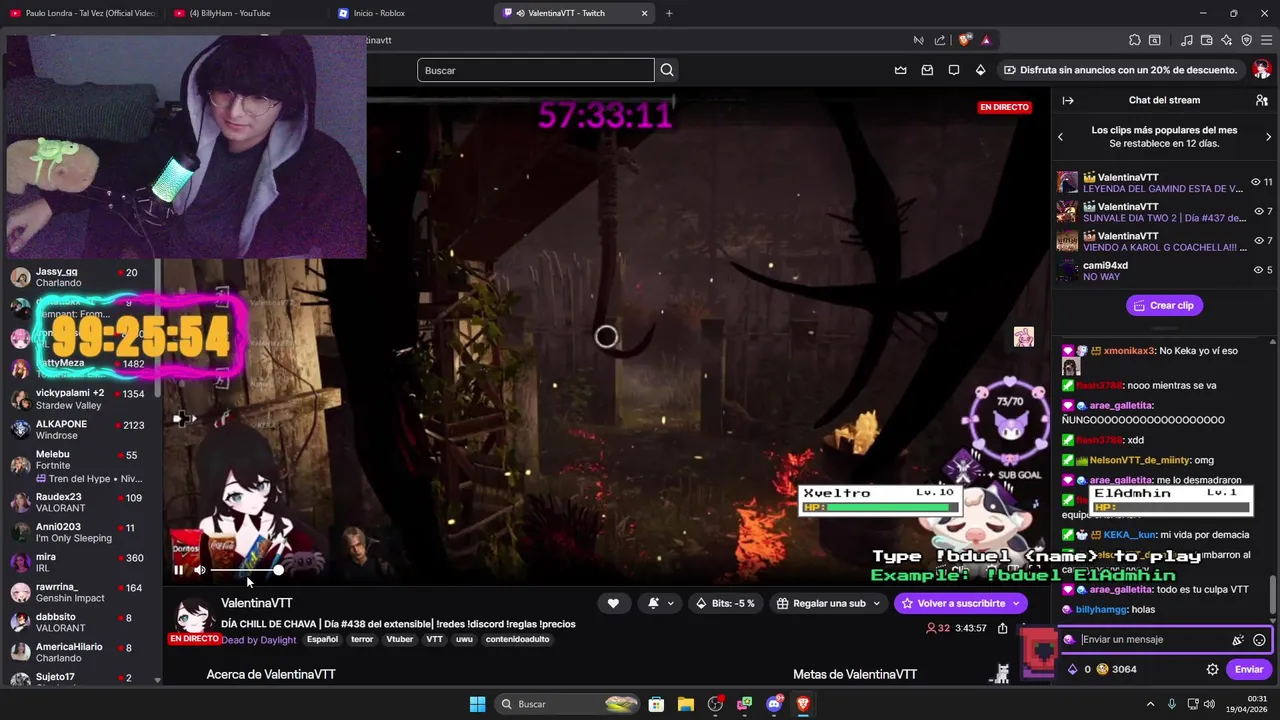Open the chat community users icon

[1262, 100]
